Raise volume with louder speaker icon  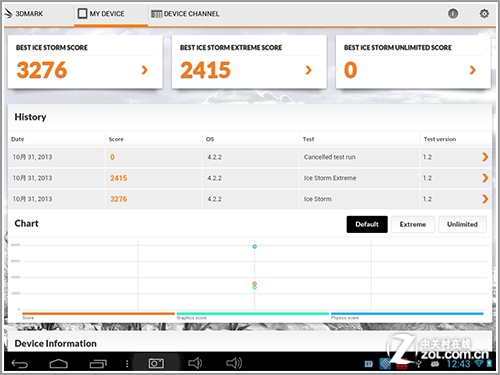click(234, 363)
